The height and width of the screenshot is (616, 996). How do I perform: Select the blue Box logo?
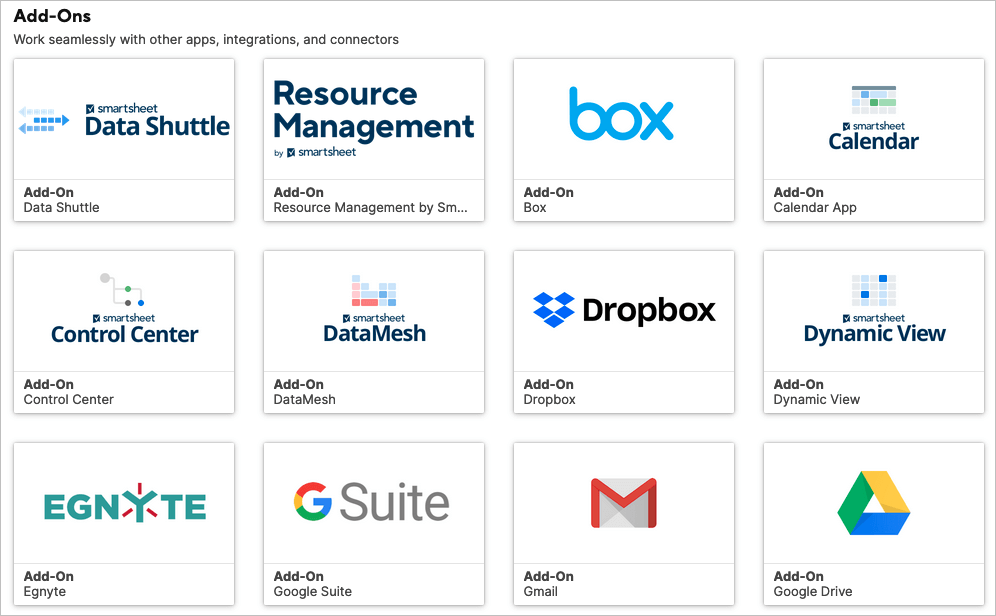pos(621,114)
